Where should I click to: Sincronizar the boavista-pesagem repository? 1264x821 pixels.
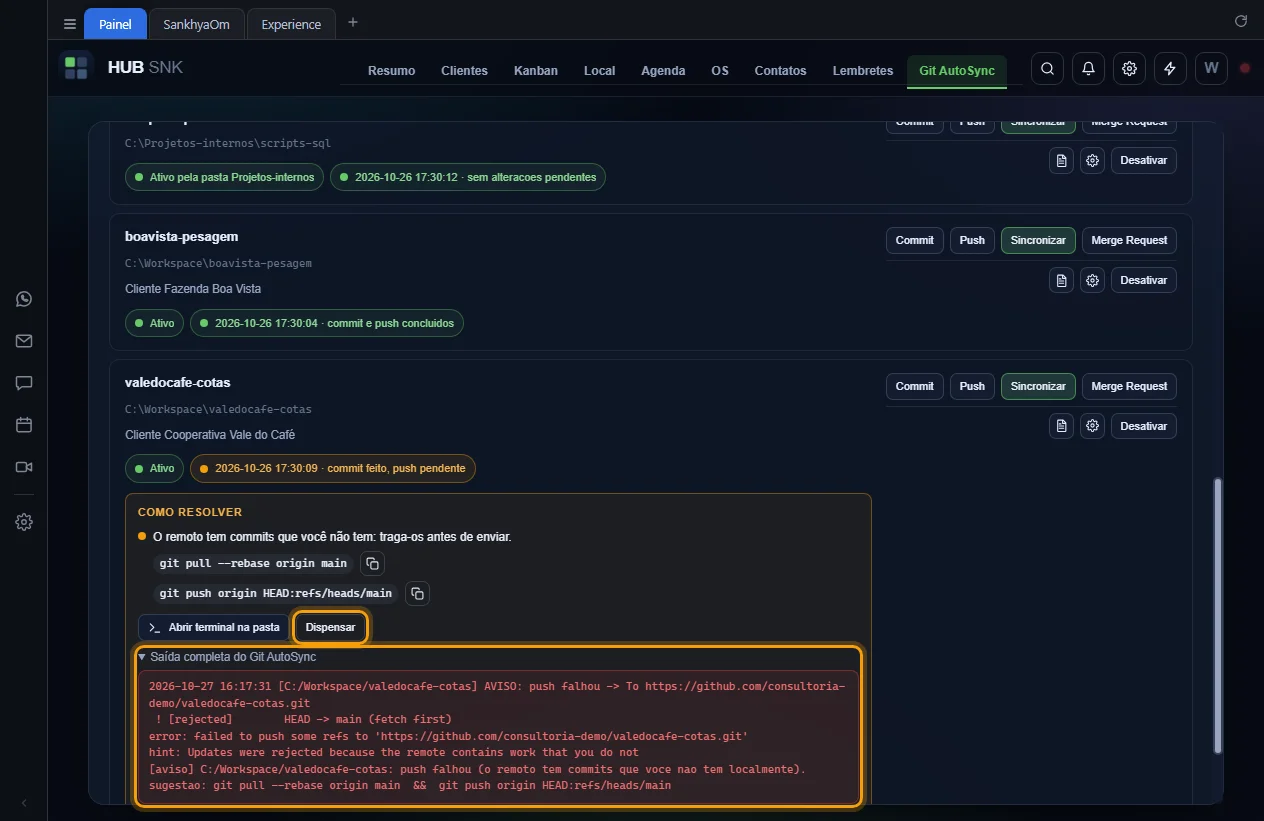click(x=1038, y=240)
